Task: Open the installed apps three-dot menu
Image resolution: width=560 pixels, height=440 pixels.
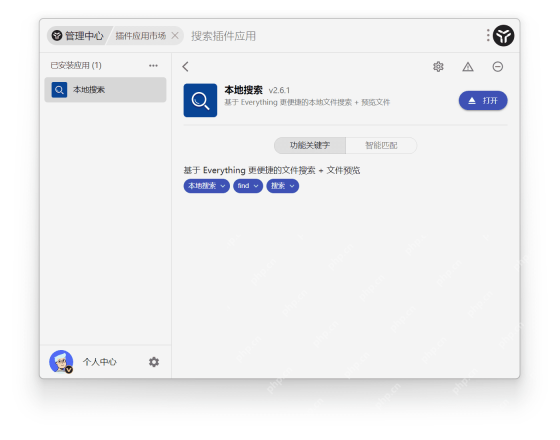Action: pos(153,65)
